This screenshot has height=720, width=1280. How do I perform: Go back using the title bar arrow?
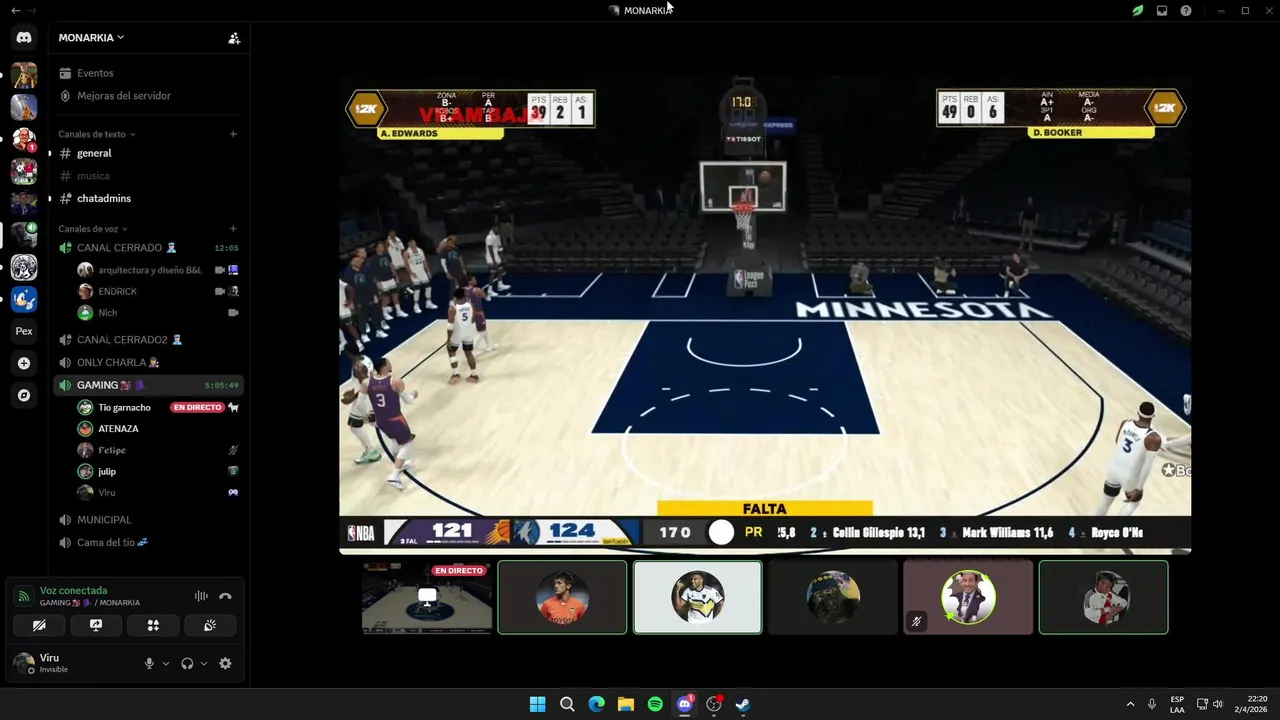click(x=15, y=10)
